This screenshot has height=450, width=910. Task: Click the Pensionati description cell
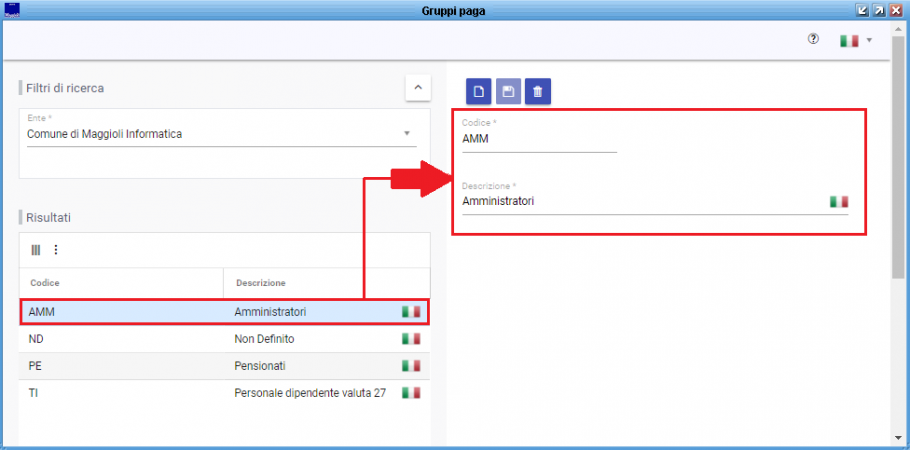pyautogui.click(x=260, y=366)
